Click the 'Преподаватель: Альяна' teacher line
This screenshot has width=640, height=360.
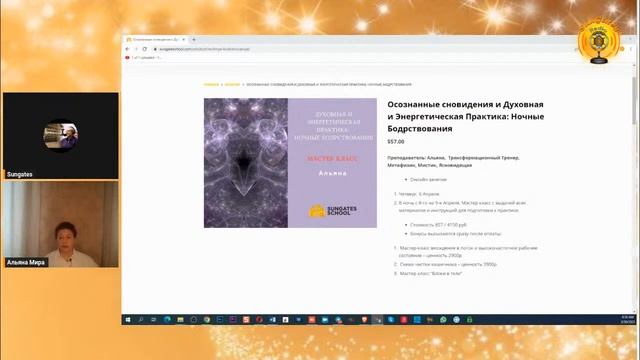point(453,161)
